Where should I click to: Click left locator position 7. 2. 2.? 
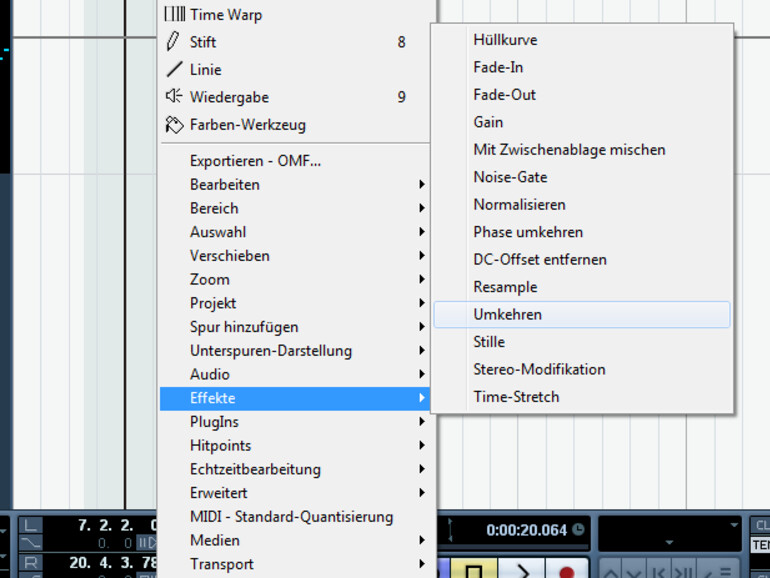[x=106, y=525]
